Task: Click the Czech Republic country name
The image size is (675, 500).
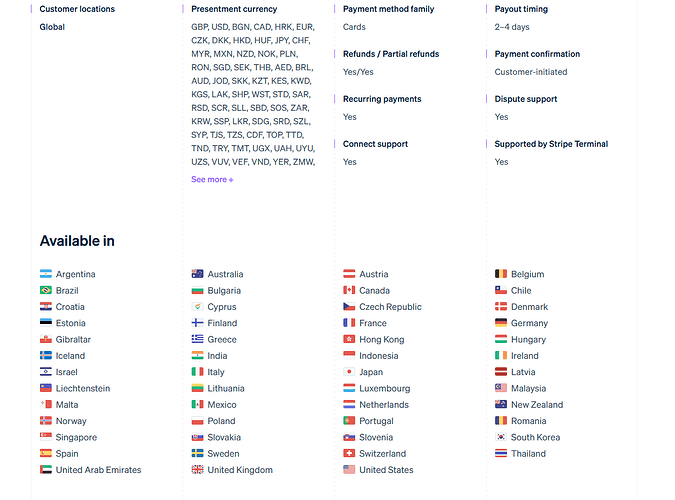Action: click(x=390, y=307)
